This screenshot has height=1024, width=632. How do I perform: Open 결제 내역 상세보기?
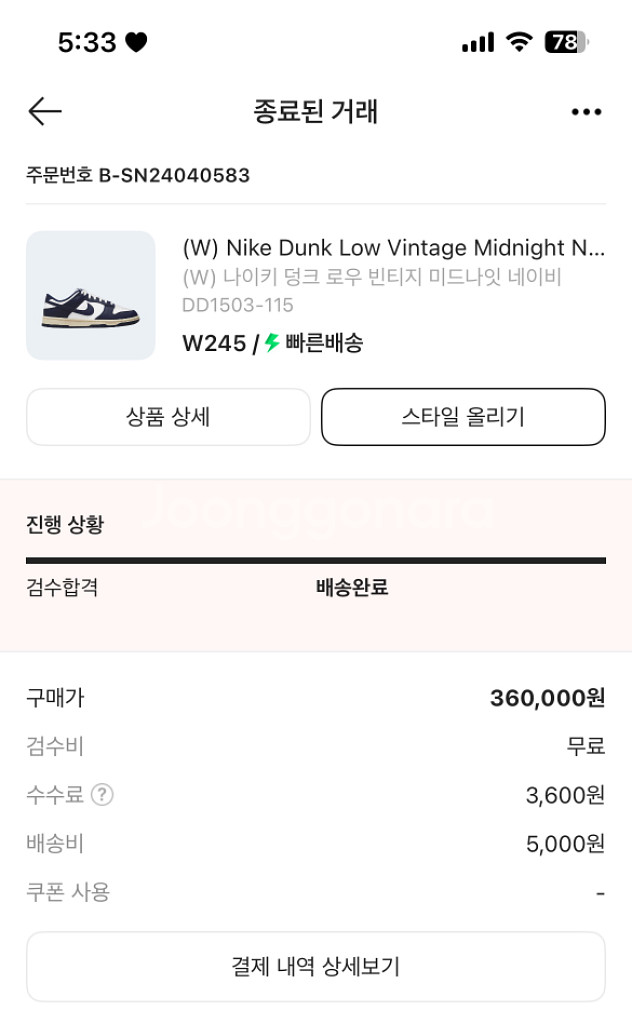316,966
